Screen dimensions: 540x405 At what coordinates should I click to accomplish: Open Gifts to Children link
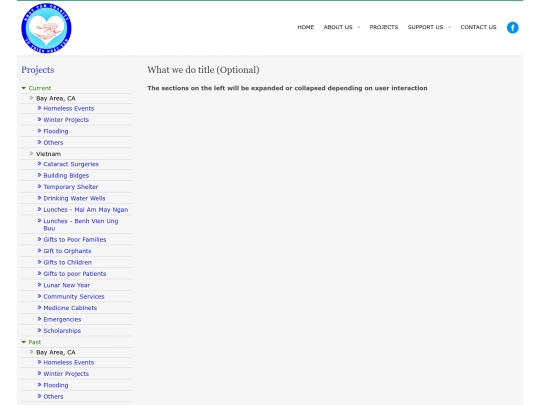(68, 262)
